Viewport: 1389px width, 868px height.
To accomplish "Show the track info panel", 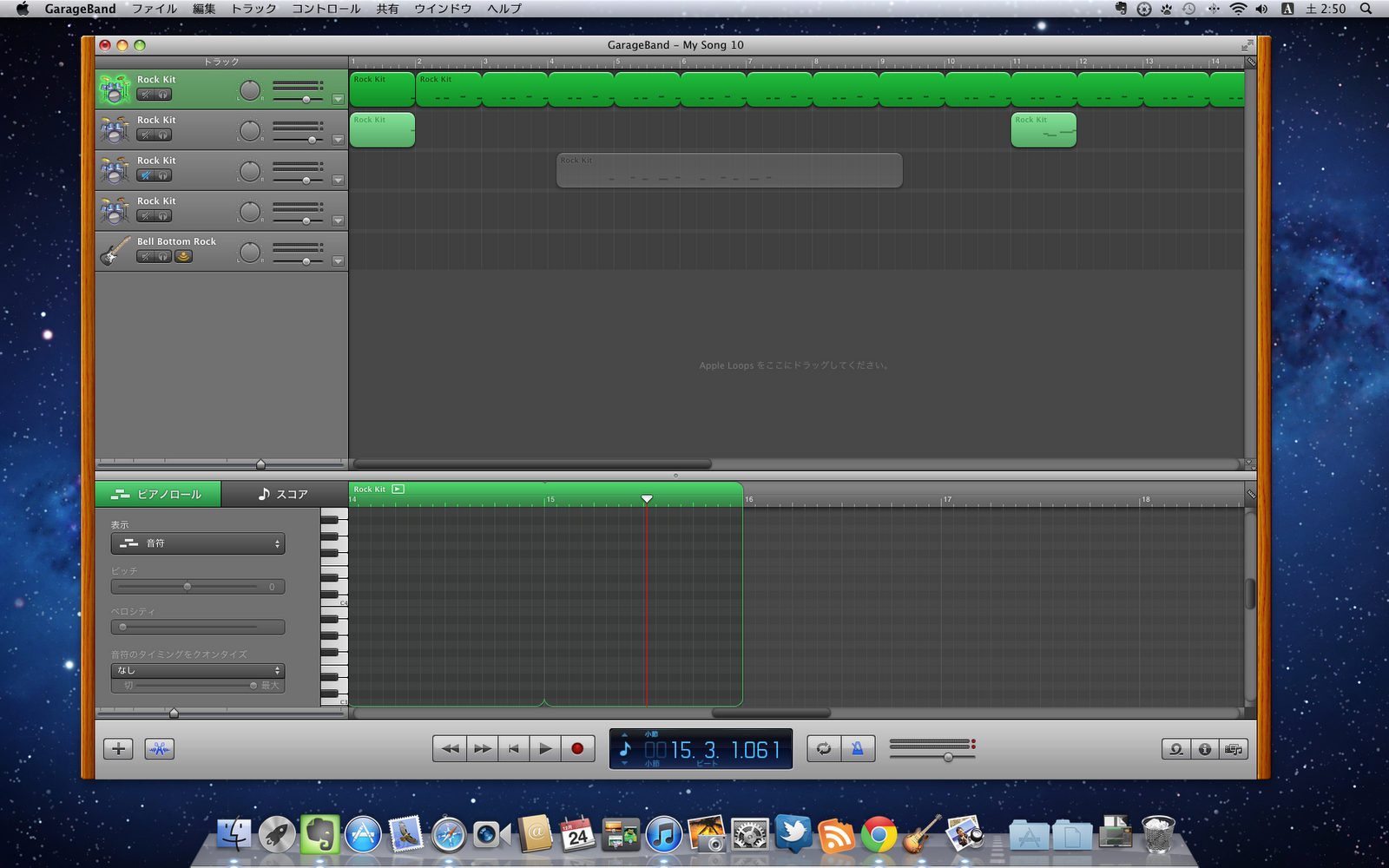I will 1205,749.
